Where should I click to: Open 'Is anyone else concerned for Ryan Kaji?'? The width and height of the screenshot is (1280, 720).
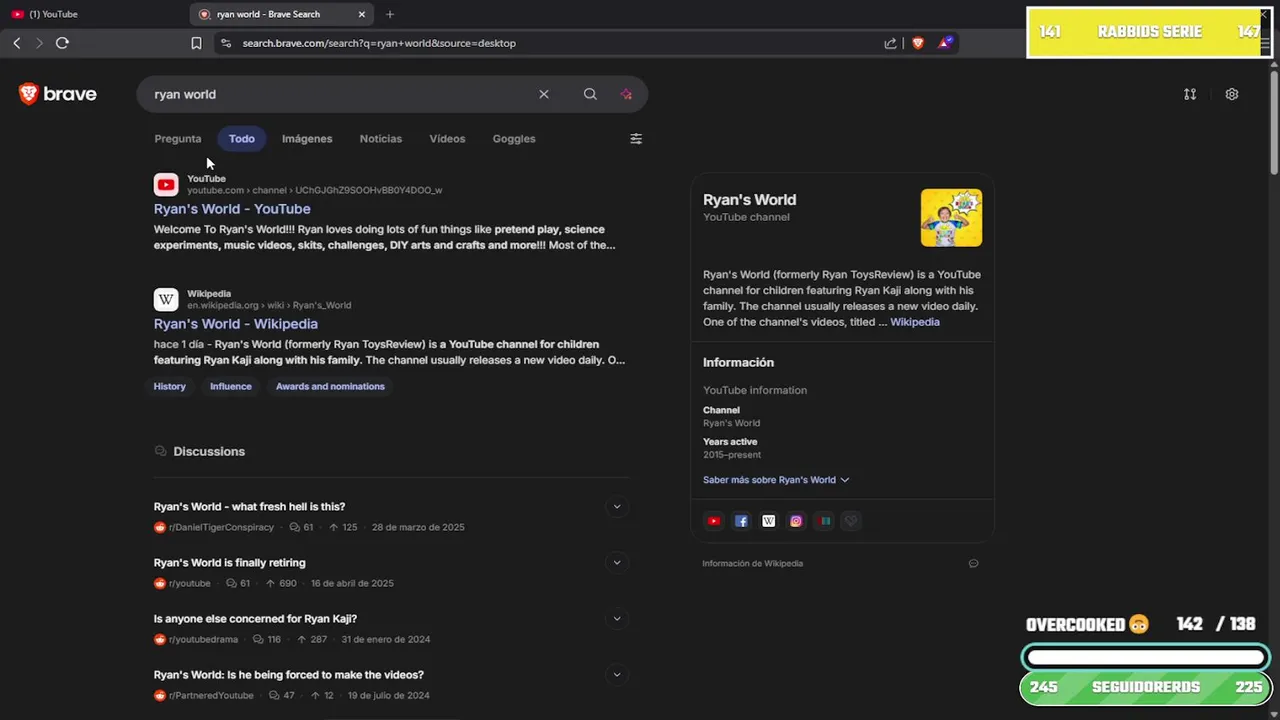point(255,619)
